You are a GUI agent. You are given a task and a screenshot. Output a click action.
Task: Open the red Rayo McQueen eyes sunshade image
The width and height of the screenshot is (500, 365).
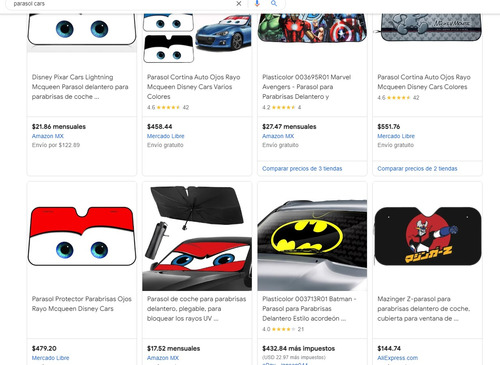click(x=82, y=236)
